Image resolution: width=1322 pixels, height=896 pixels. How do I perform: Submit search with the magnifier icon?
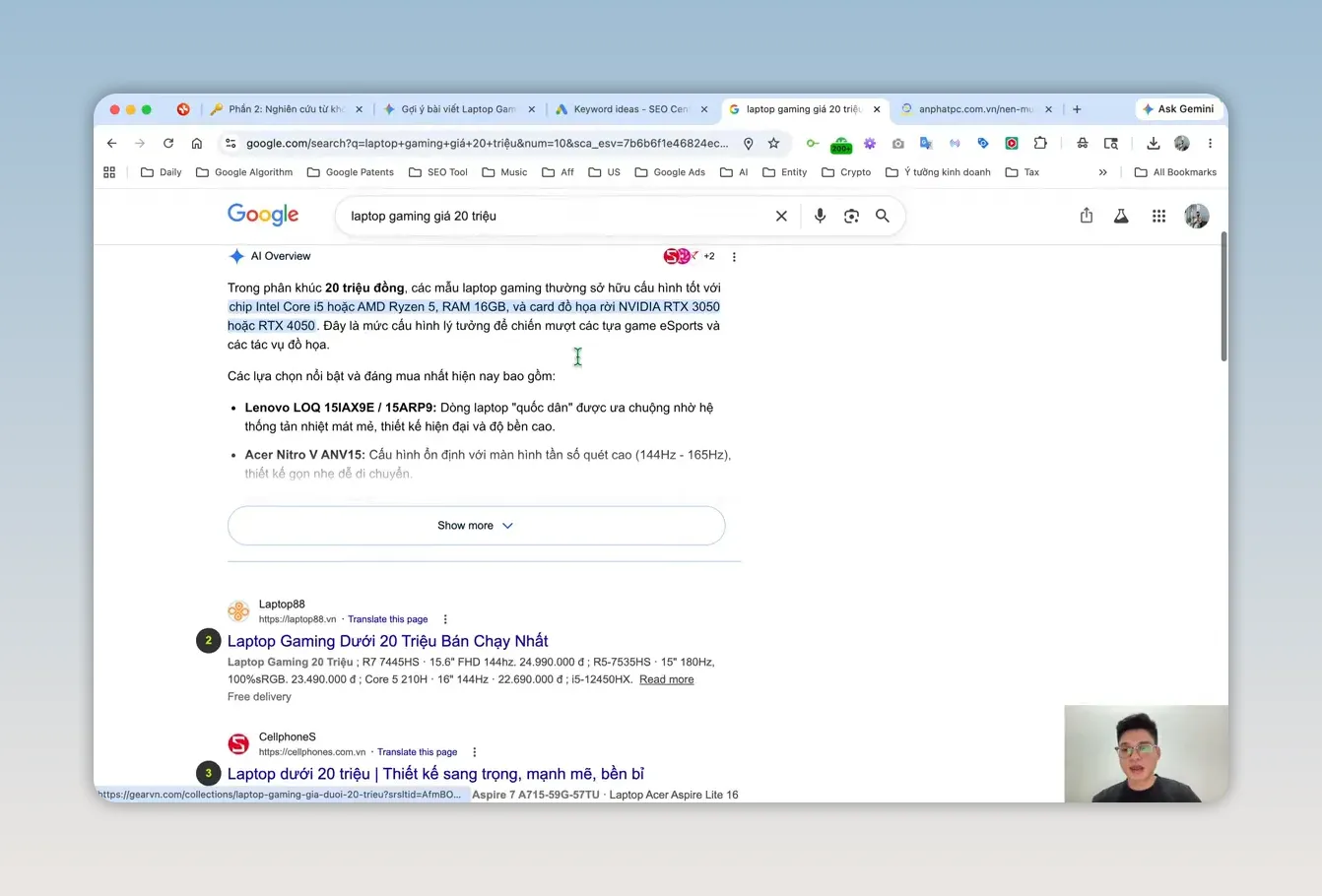[883, 216]
